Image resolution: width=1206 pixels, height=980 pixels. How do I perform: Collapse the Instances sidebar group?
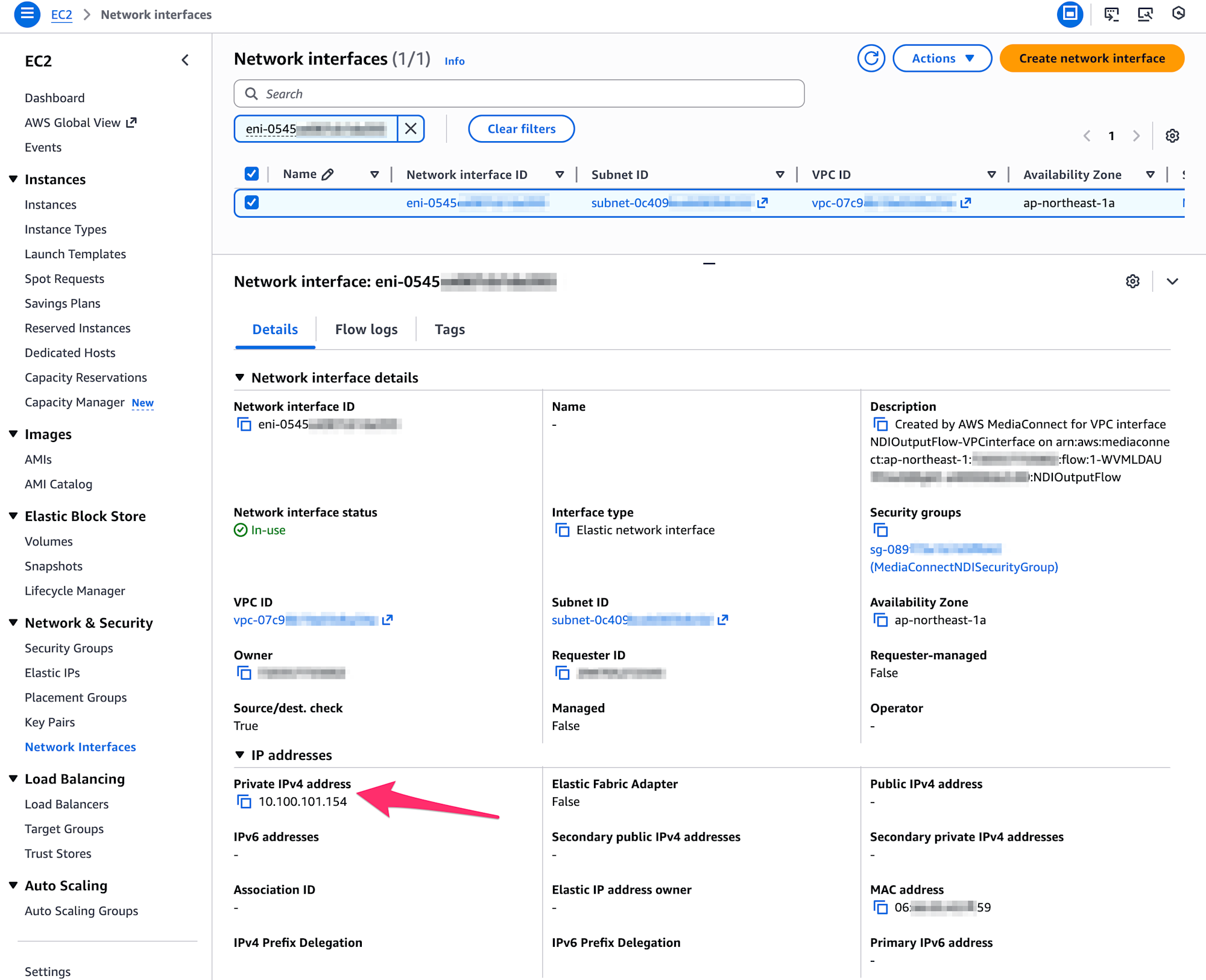13,179
